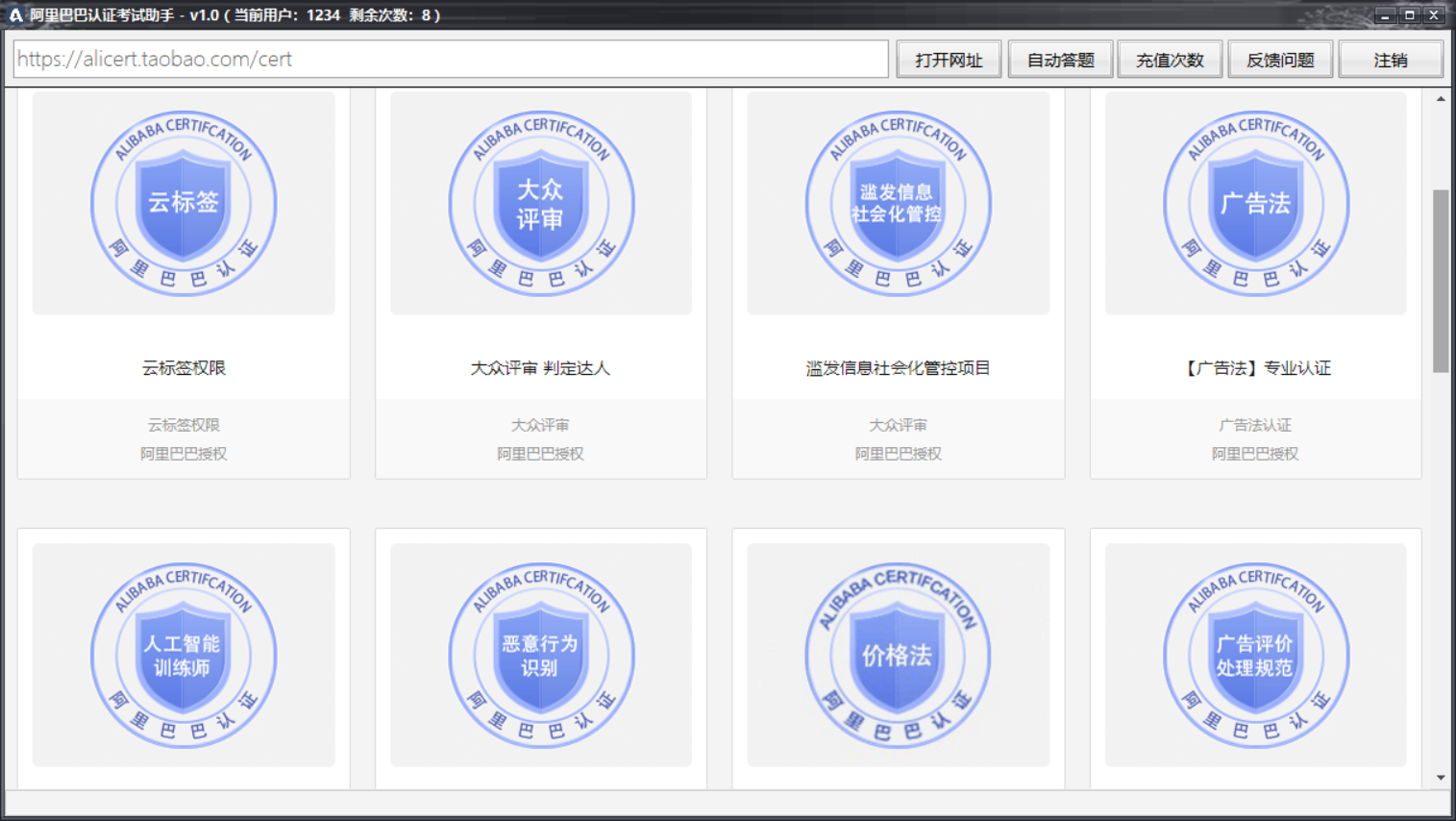Click the scrollbar up arrow
This screenshot has width=1456, height=821.
[1441, 99]
